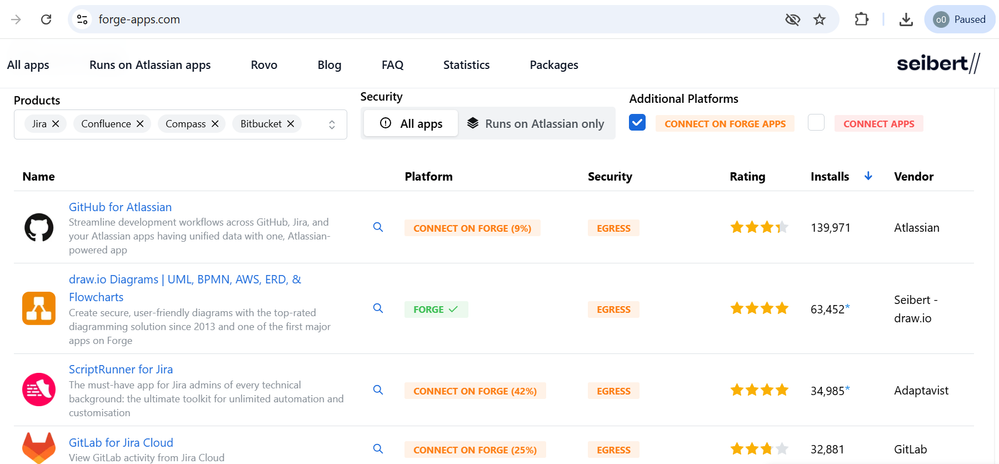Image resolution: width=999 pixels, height=464 pixels.
Task: Click the GitHub for Atlassian app icon
Action: 40,228
